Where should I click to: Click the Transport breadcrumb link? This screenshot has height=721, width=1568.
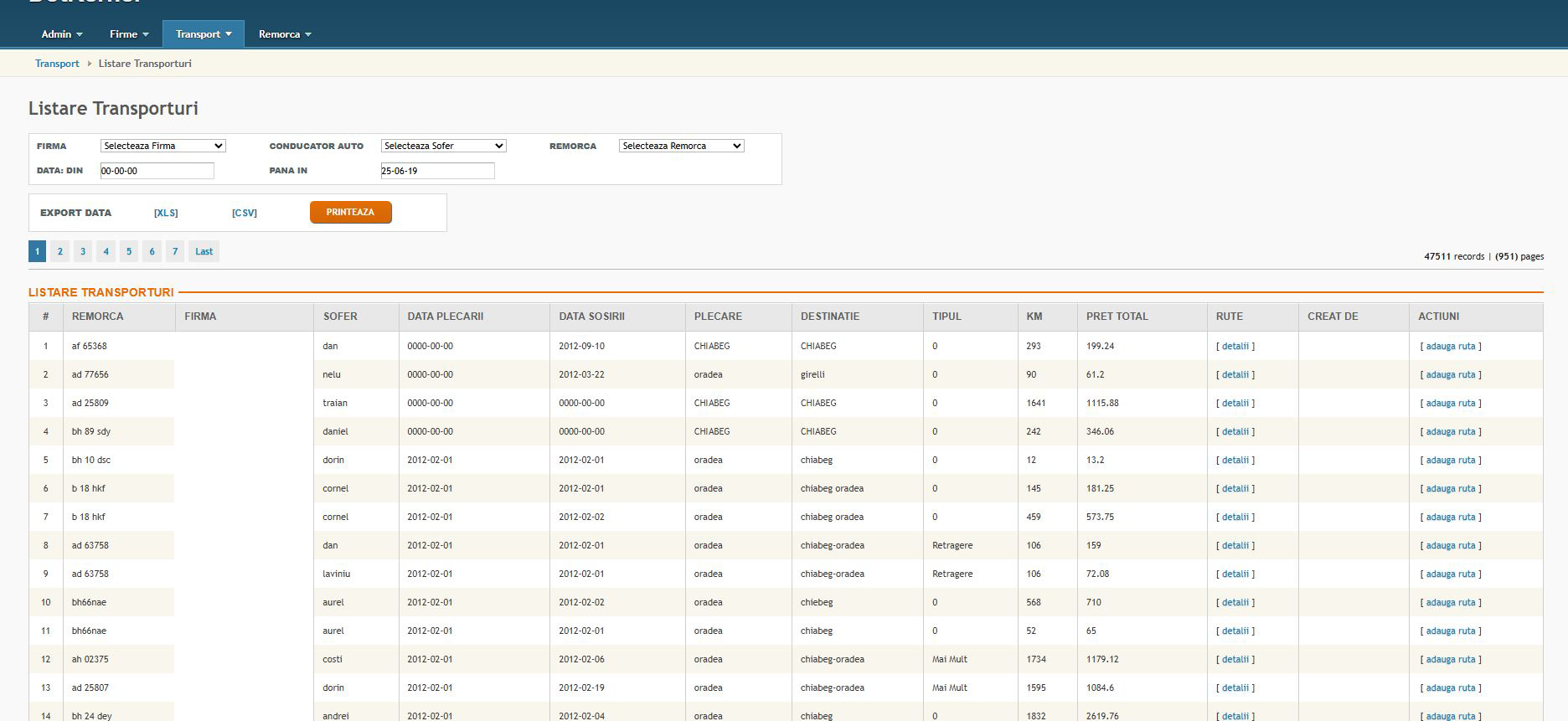[57, 64]
